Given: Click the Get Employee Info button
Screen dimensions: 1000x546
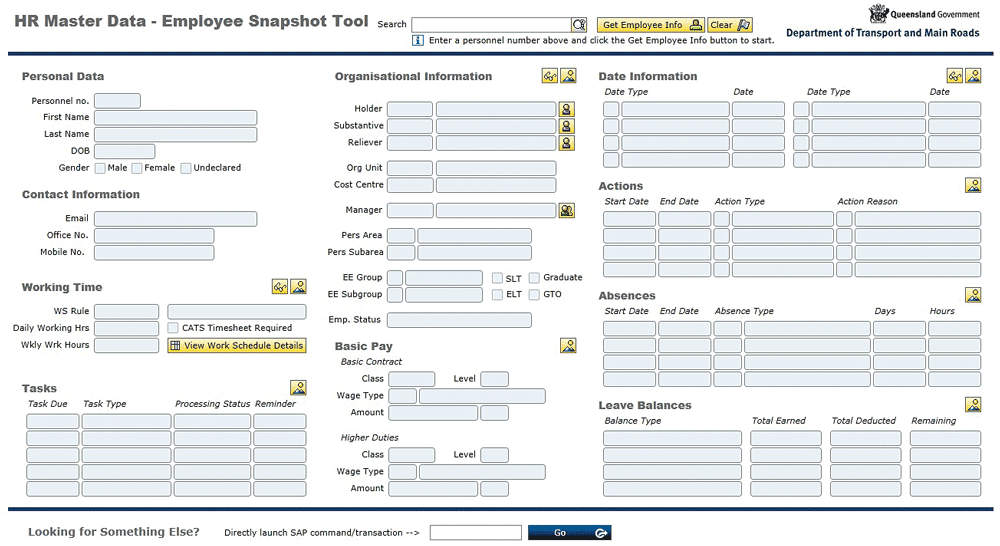Looking at the screenshot, I should tap(651, 25).
